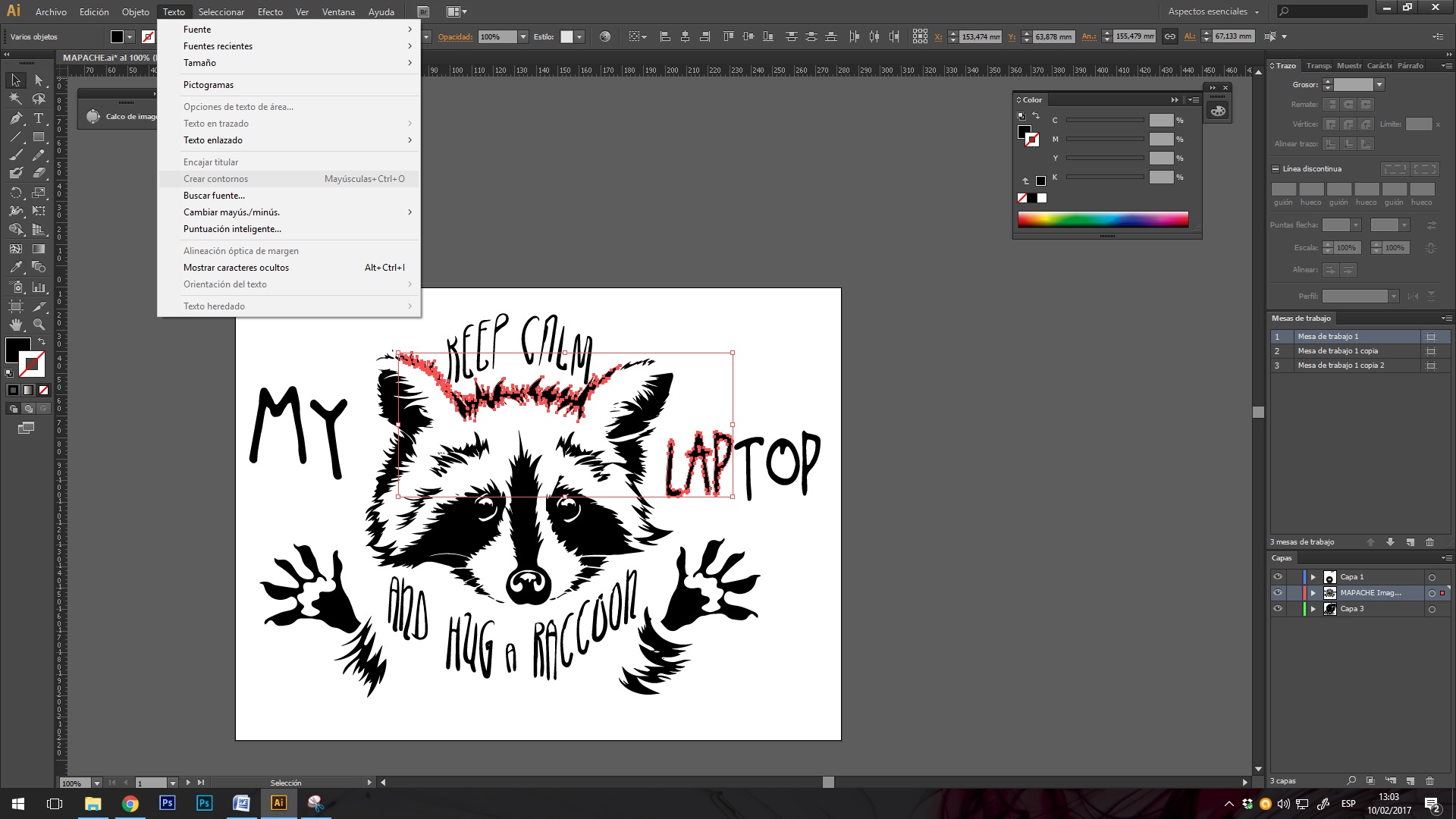Expand MAPACHE Imag... layer contents
1456x819 pixels.
click(x=1313, y=593)
